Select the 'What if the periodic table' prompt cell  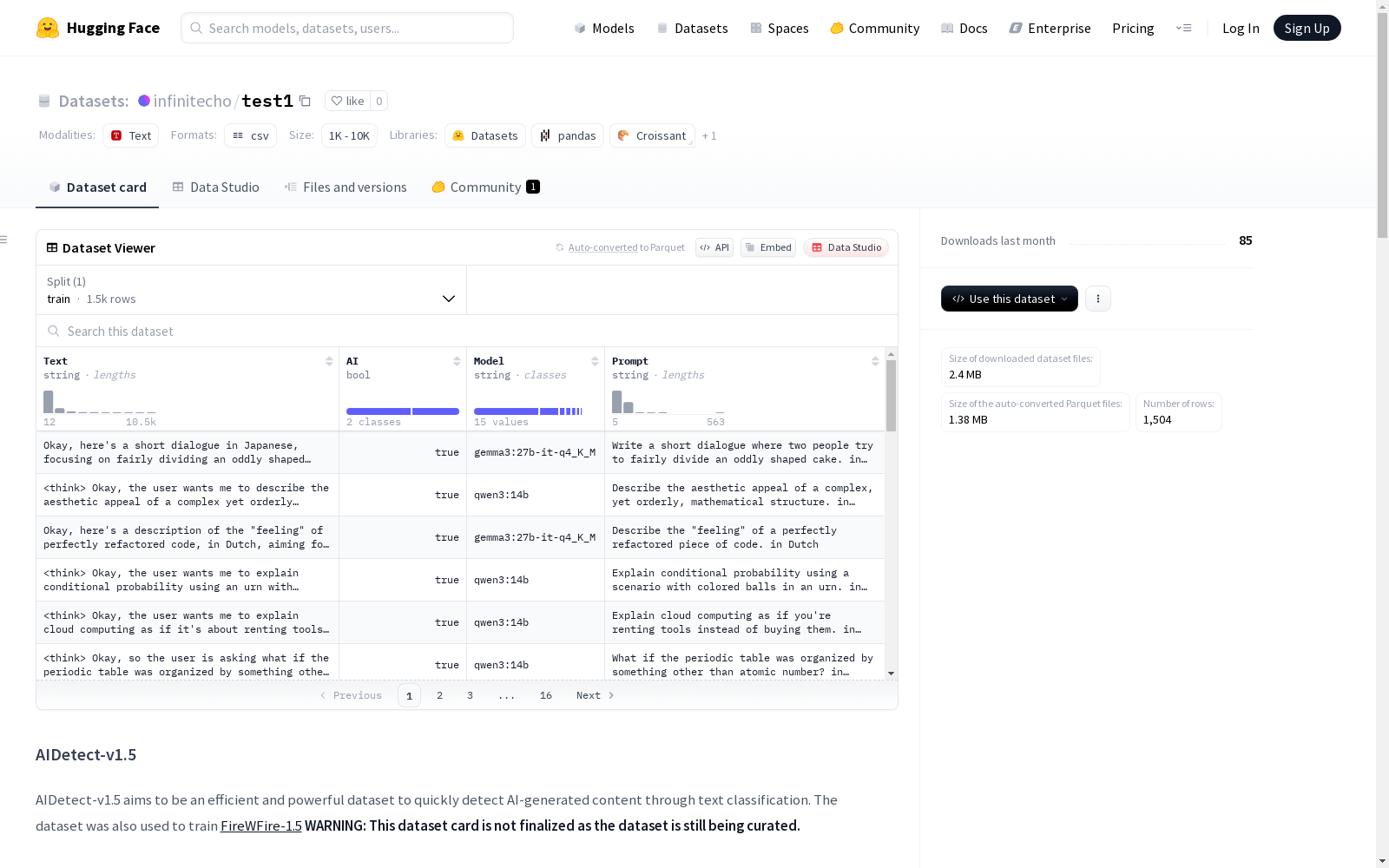click(x=745, y=663)
